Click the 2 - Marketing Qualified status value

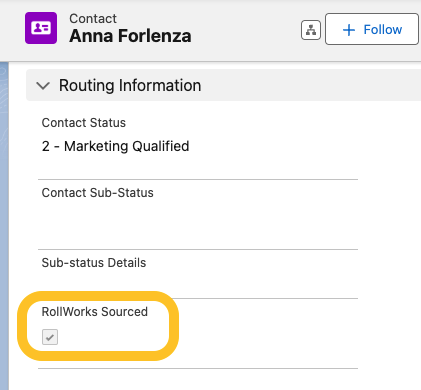tap(115, 146)
